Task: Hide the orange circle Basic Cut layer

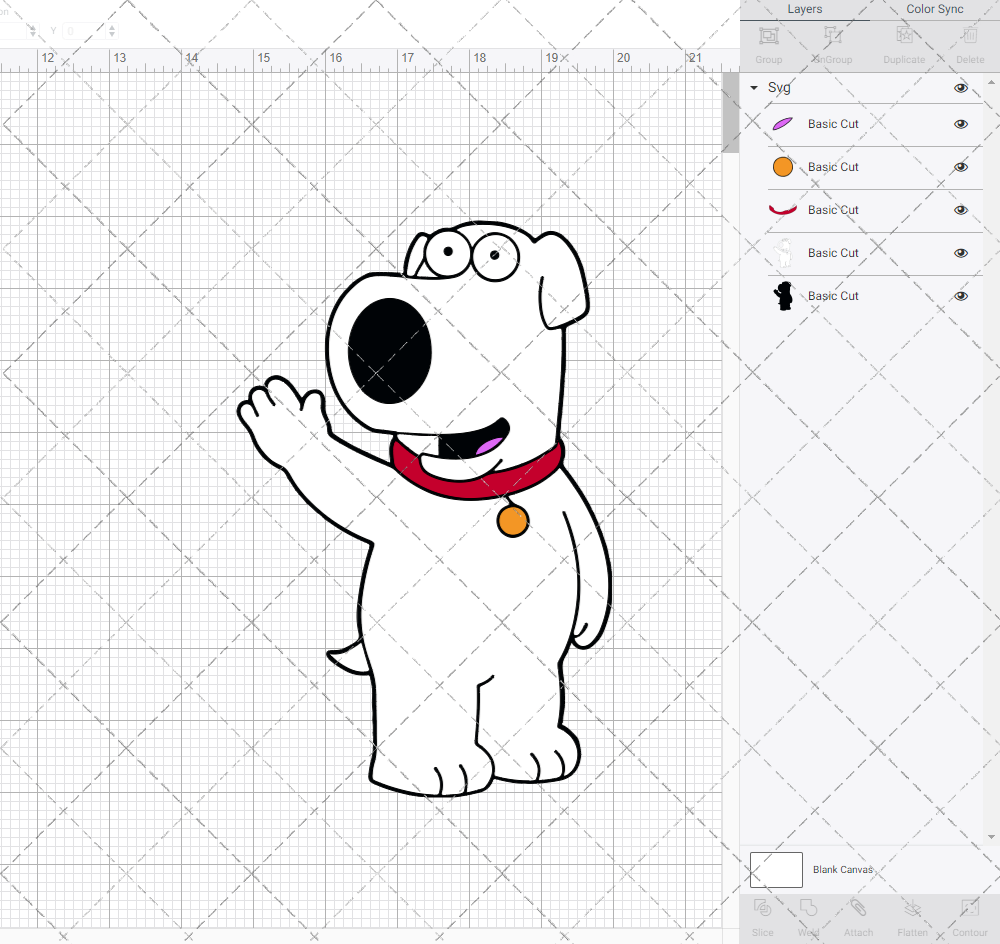Action: point(960,167)
